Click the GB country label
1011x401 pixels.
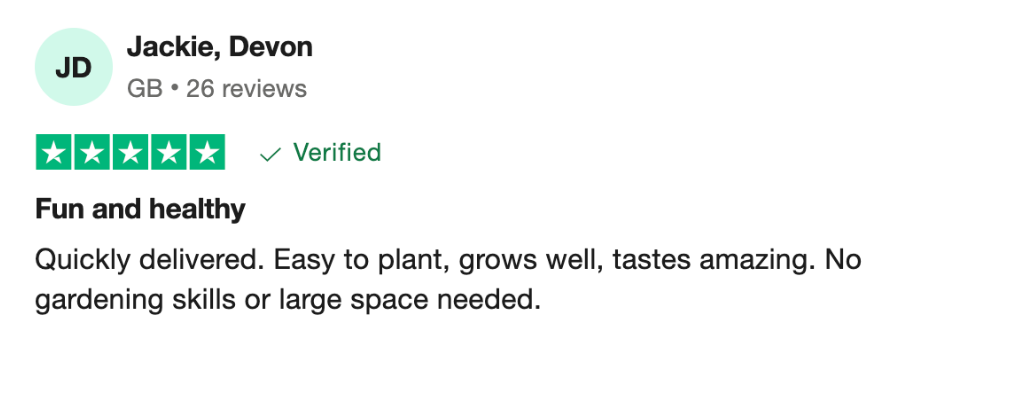[144, 89]
